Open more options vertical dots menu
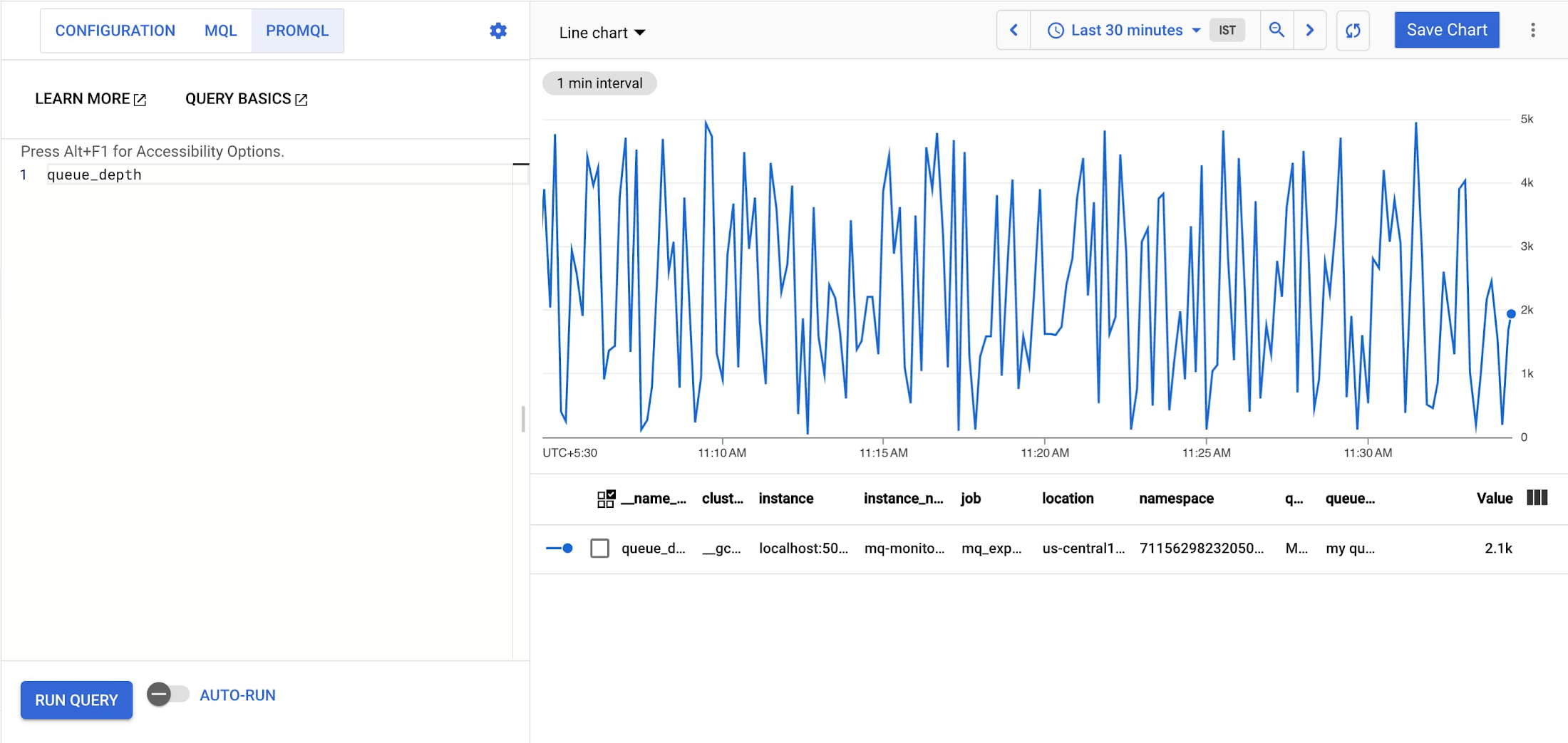This screenshot has width=1568, height=743. [1532, 30]
